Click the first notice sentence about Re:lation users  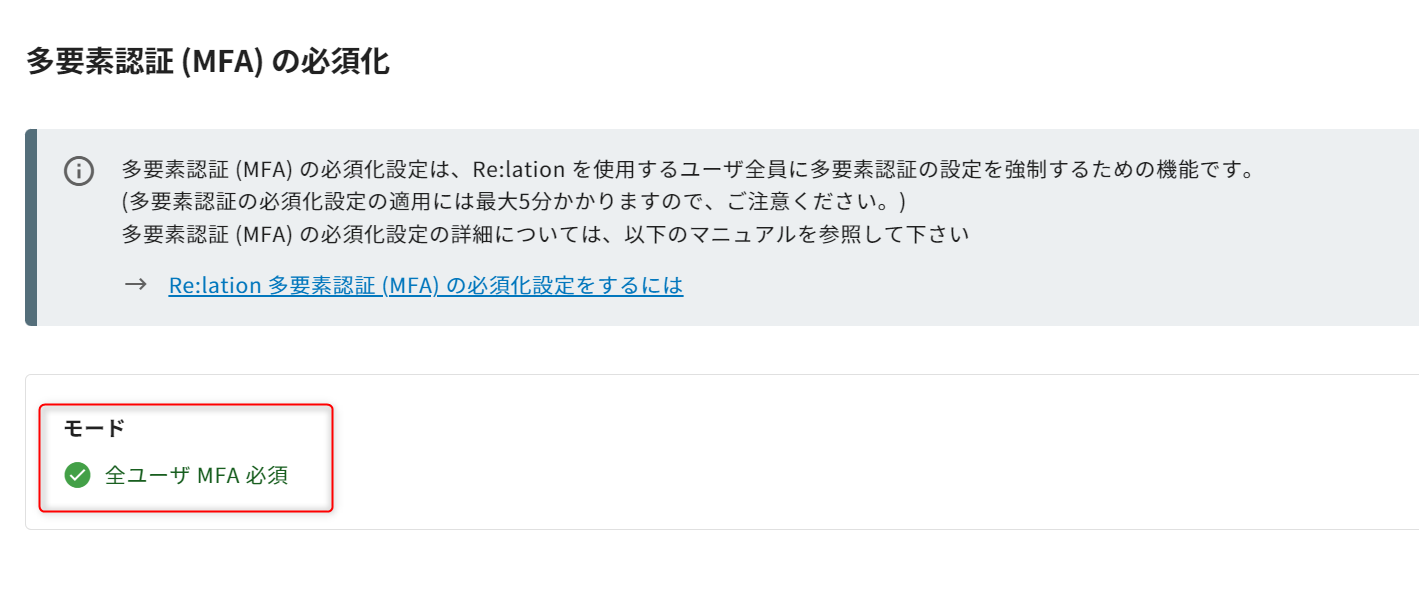coord(687,168)
